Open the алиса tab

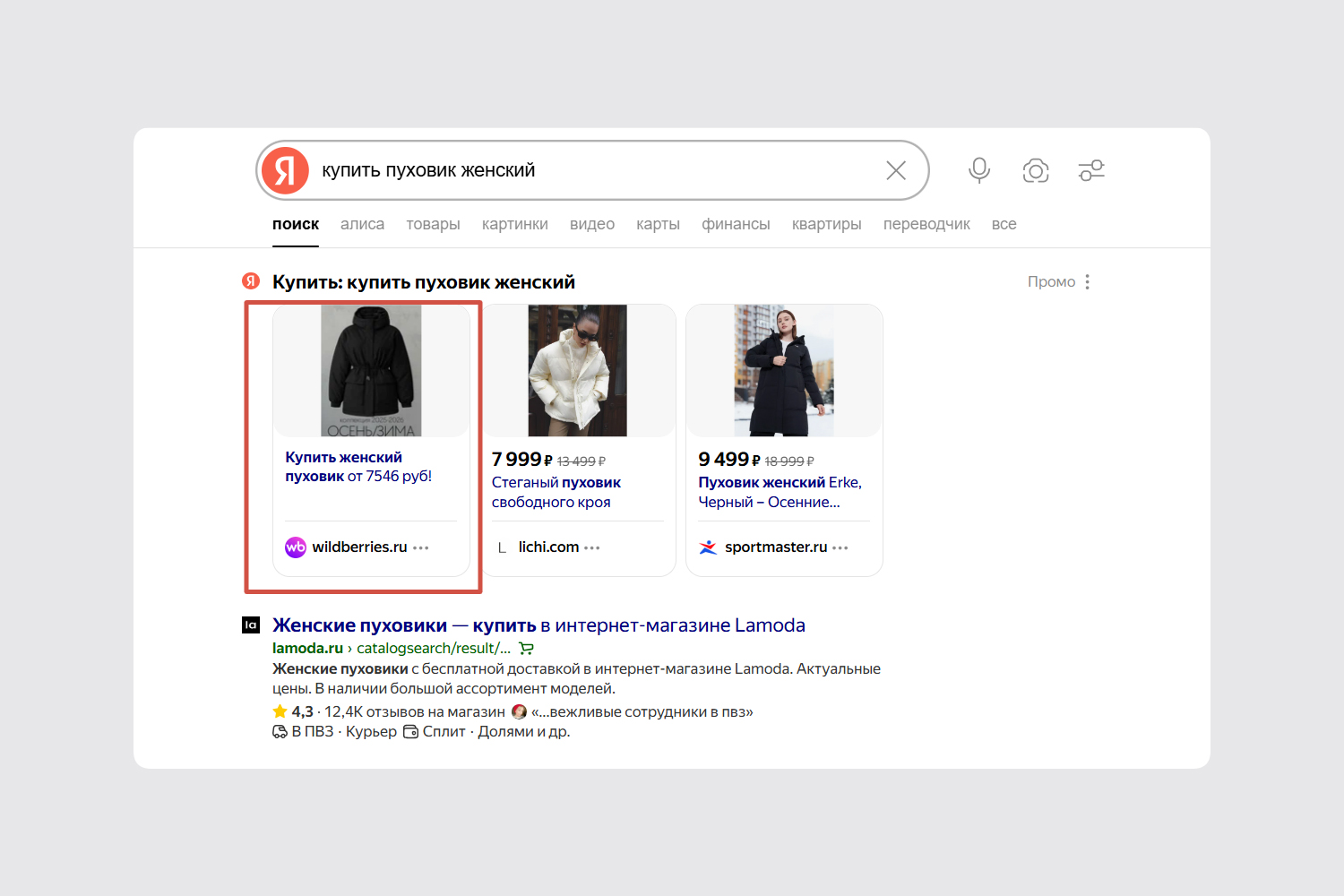point(362,224)
